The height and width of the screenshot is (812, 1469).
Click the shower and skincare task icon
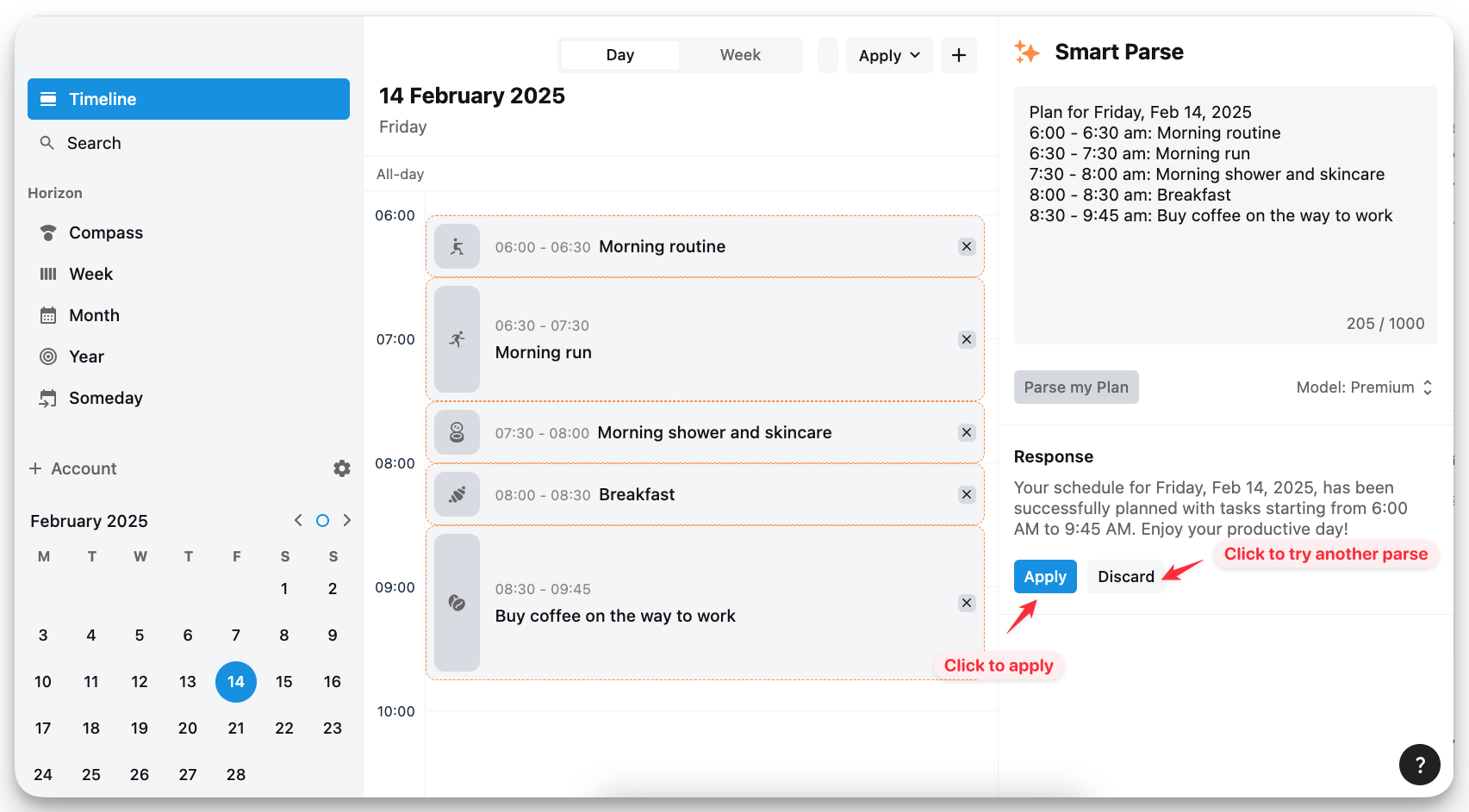click(457, 432)
